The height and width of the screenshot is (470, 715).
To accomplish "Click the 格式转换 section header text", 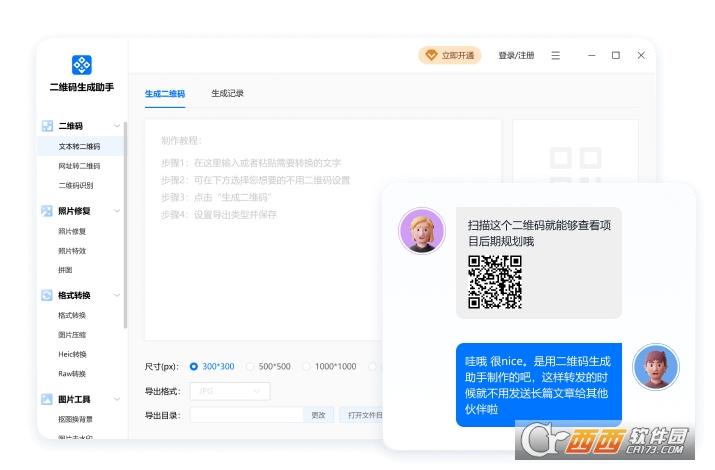I will pyautogui.click(x=74, y=295).
